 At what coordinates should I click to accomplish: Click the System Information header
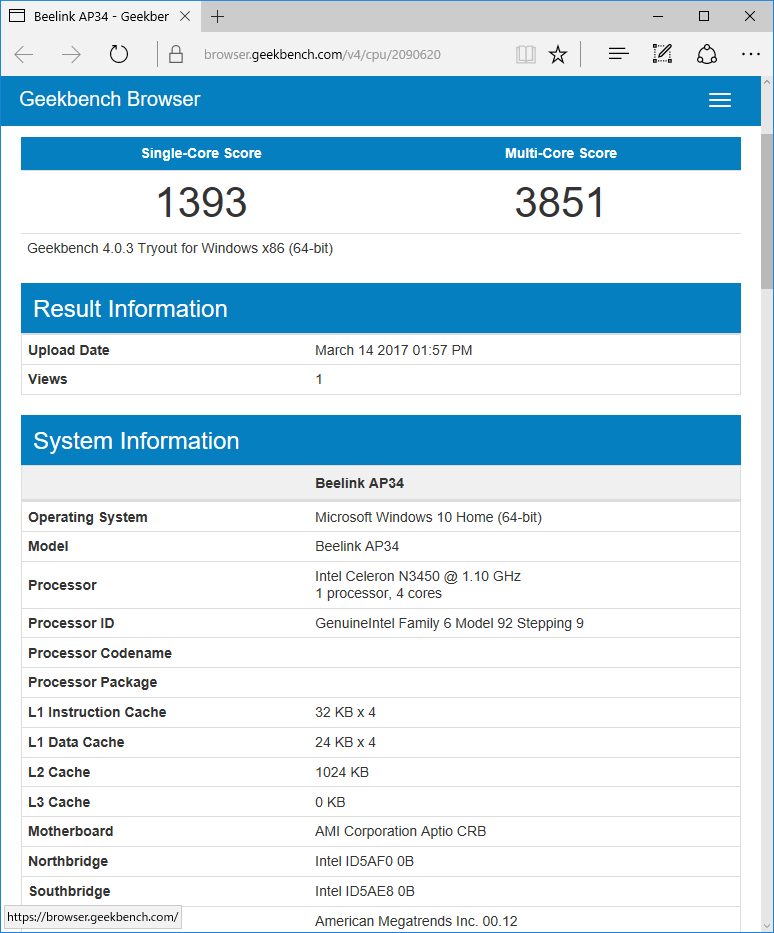coord(381,440)
